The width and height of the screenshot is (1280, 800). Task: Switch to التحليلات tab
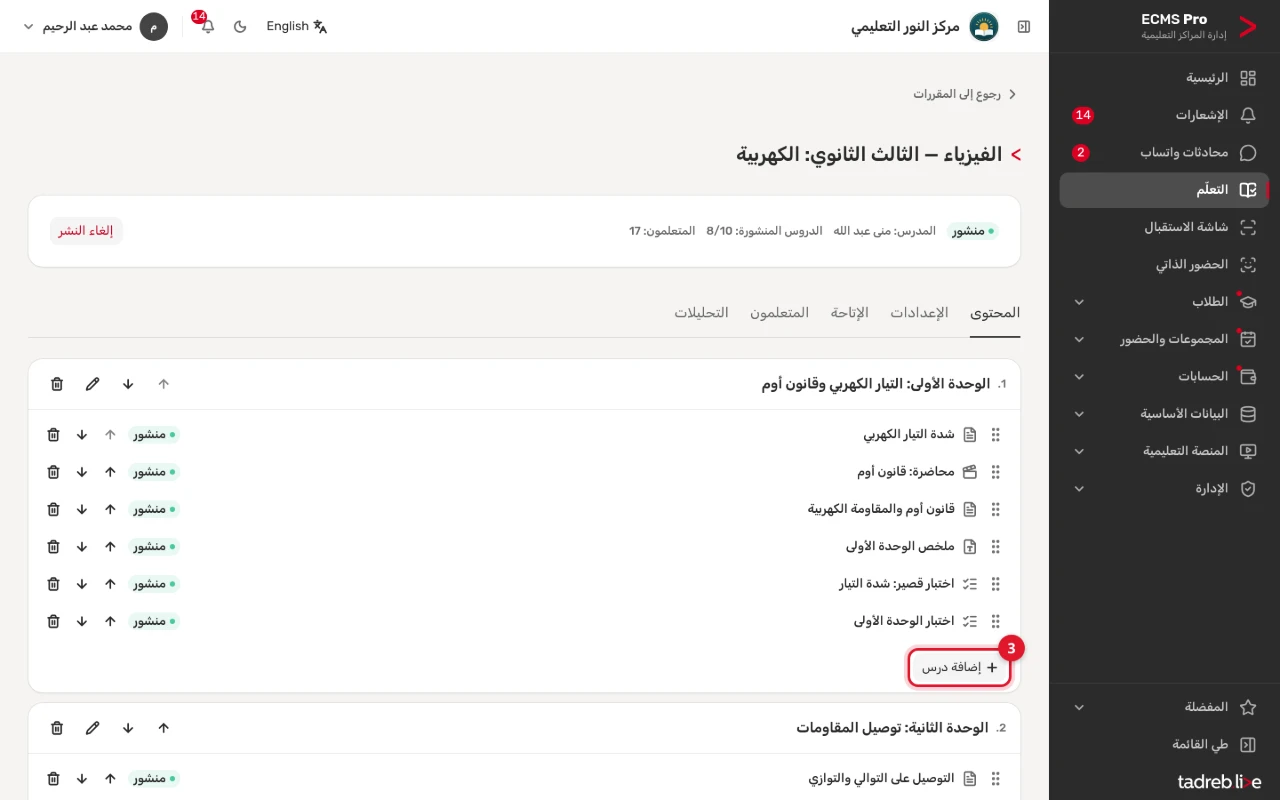pyautogui.click(x=701, y=313)
